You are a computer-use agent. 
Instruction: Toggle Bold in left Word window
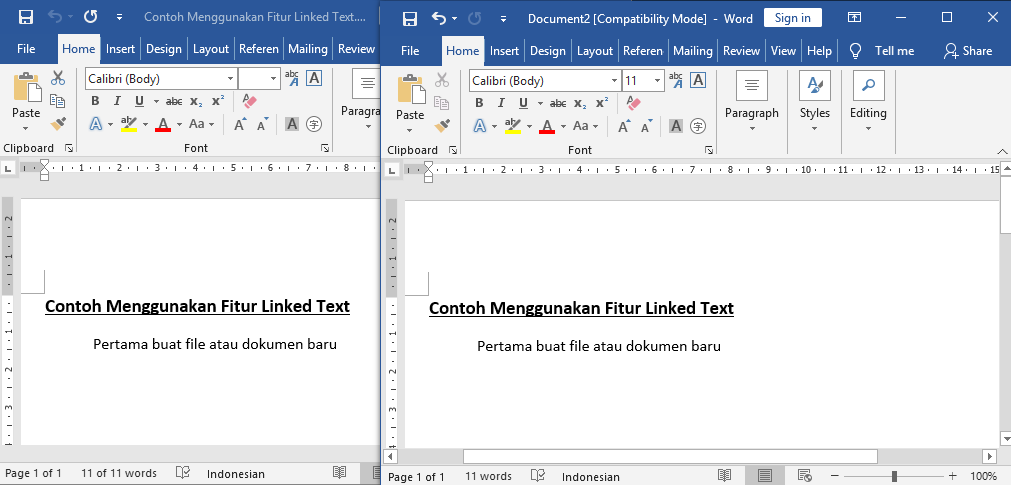(x=95, y=101)
